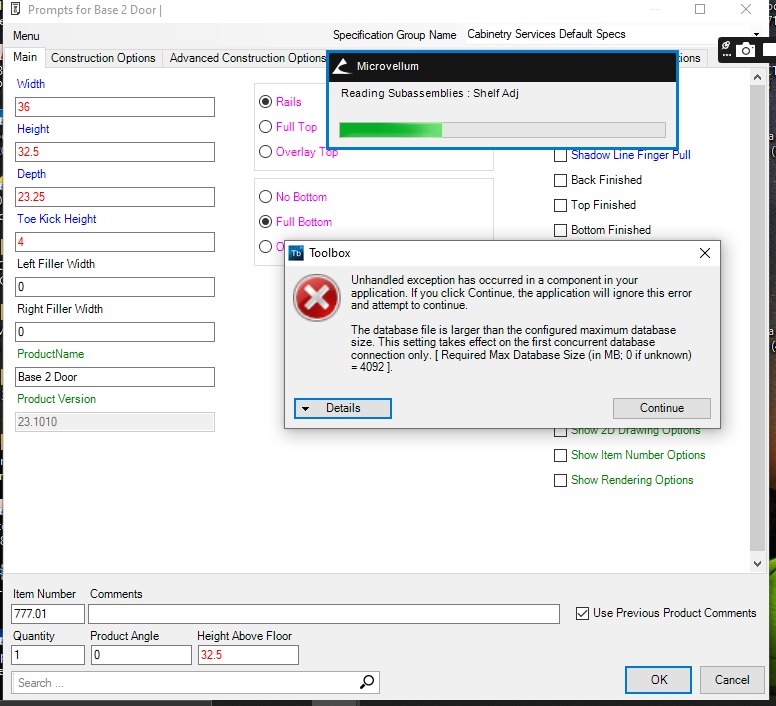The image size is (776, 706).
Task: Click the Right Filler Width field
Action: tap(115, 332)
